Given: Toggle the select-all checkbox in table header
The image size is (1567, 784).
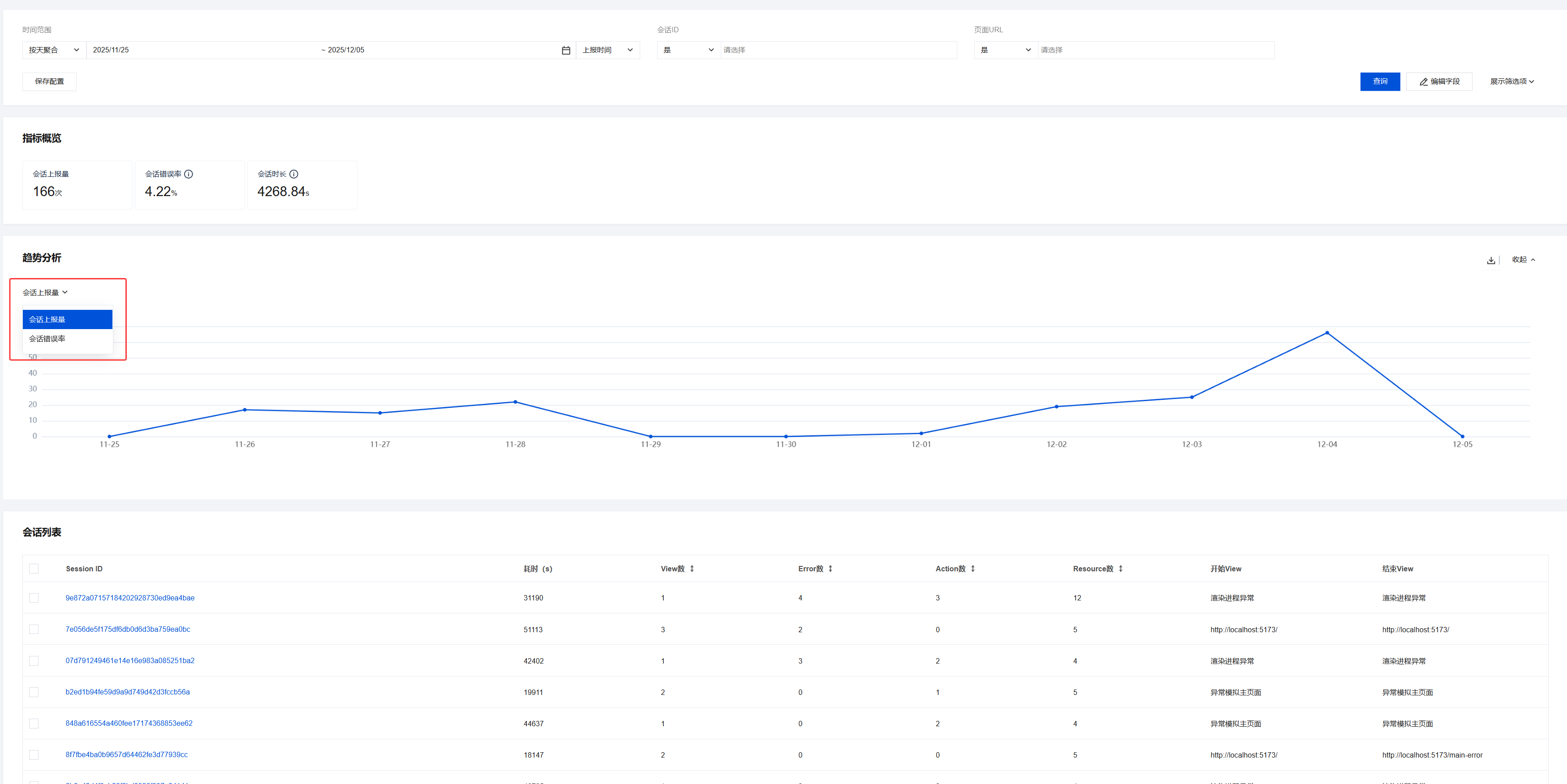Looking at the screenshot, I should click(x=34, y=569).
